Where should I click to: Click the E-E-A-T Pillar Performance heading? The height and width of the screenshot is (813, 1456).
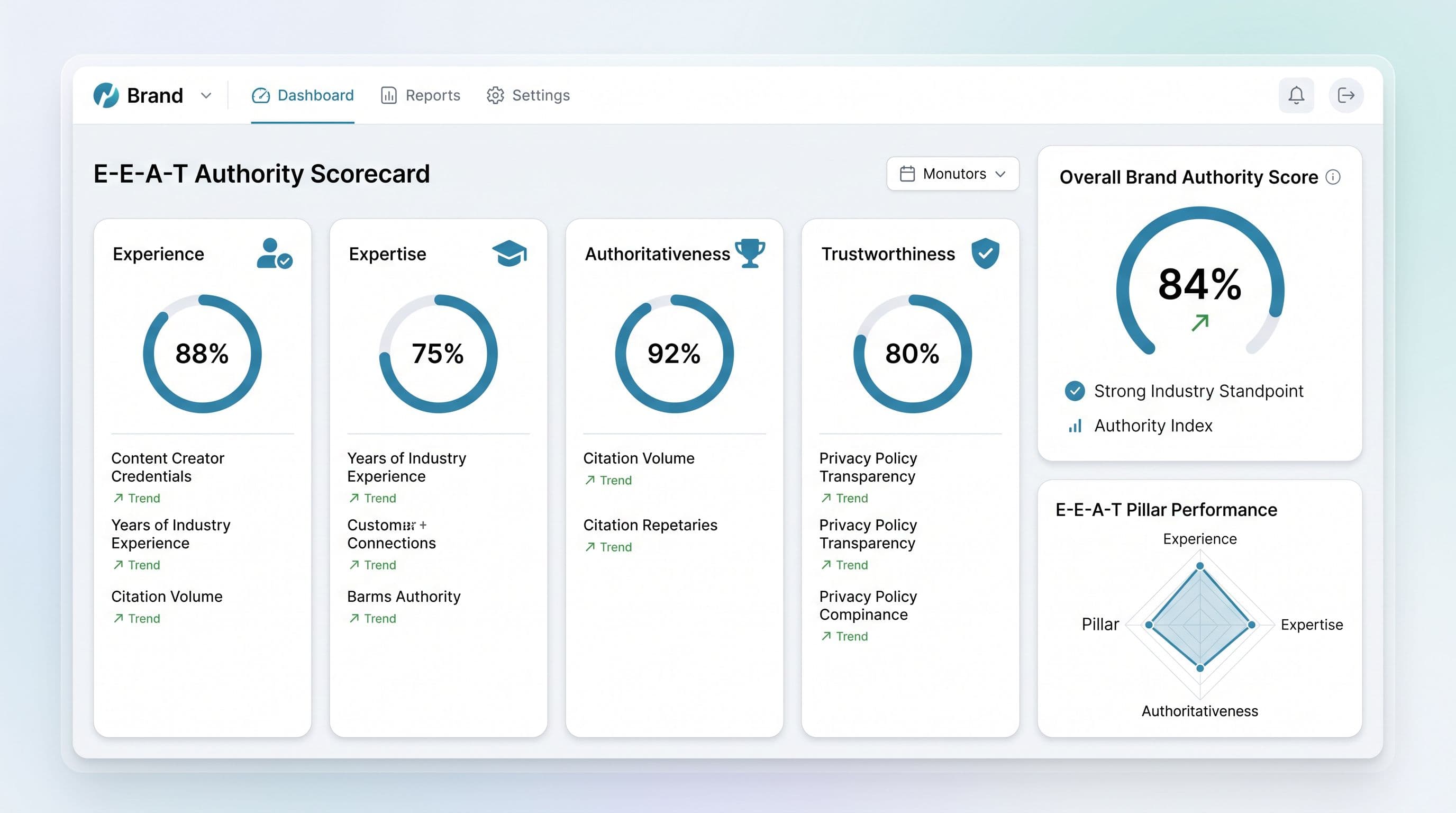pos(1166,509)
